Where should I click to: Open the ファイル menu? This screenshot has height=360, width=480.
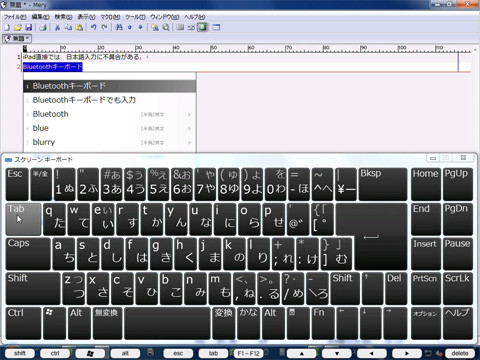click(x=15, y=17)
